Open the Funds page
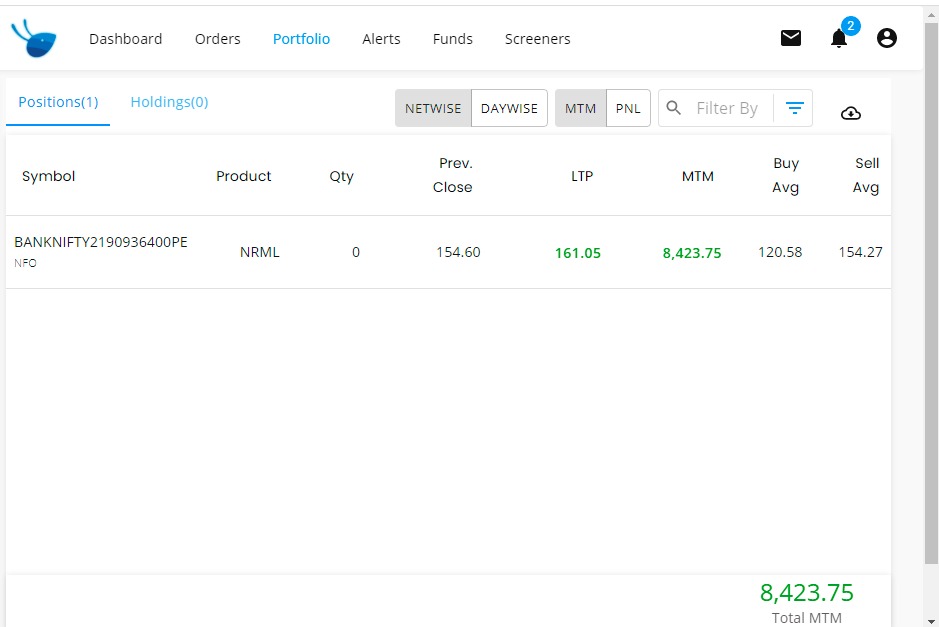 point(453,39)
